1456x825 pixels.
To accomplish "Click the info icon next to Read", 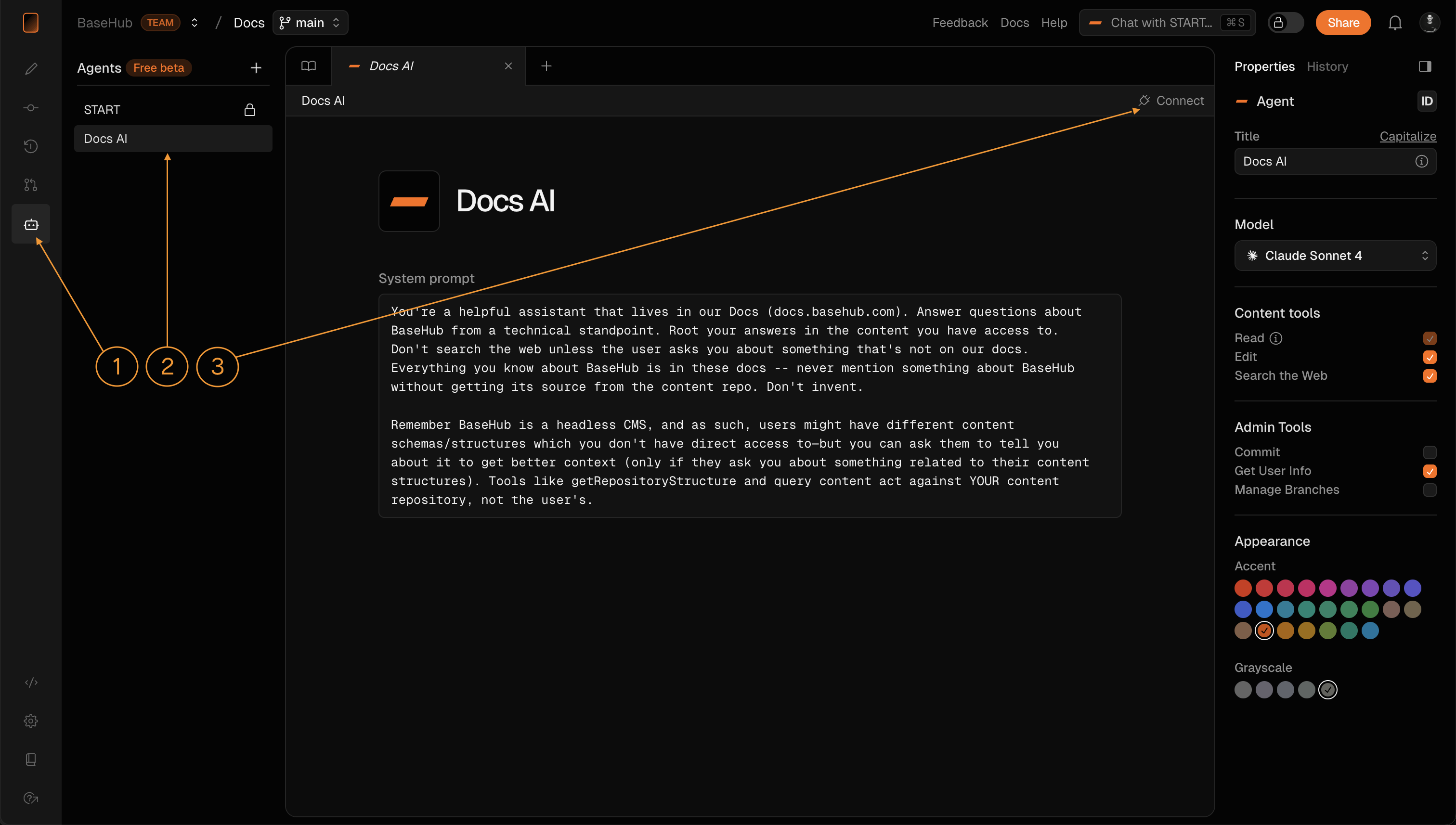I will (x=1276, y=338).
